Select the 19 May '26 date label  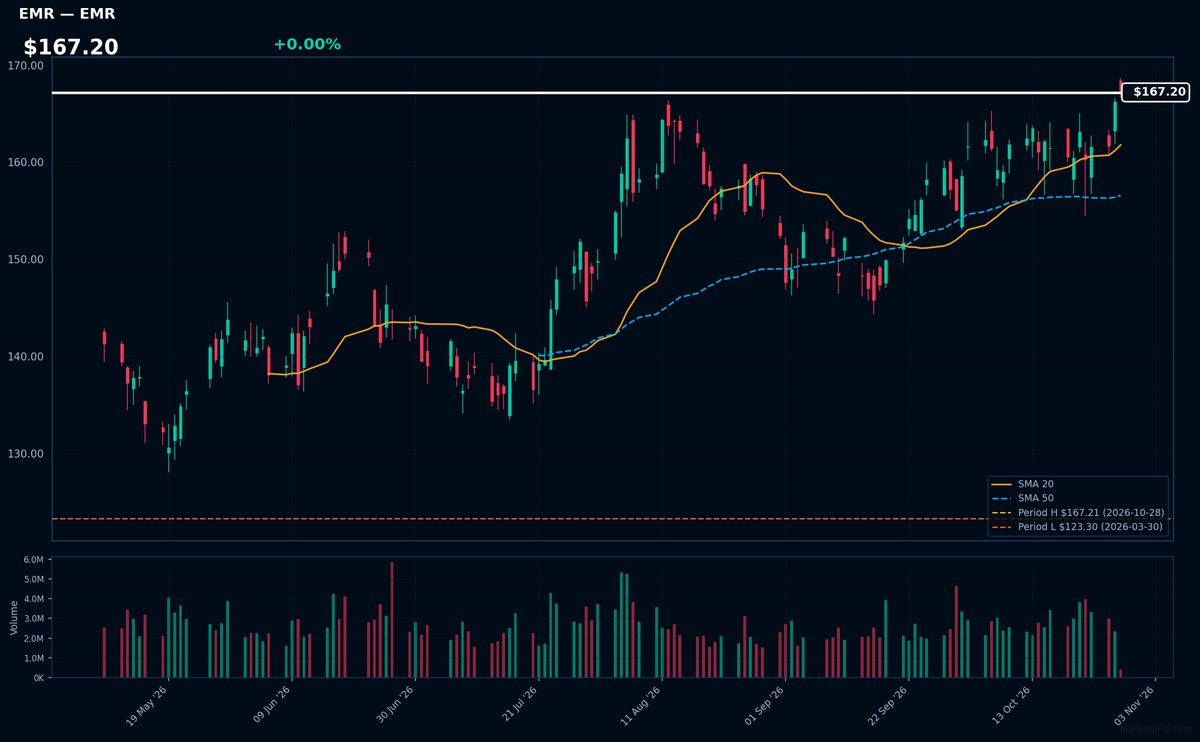(147, 706)
